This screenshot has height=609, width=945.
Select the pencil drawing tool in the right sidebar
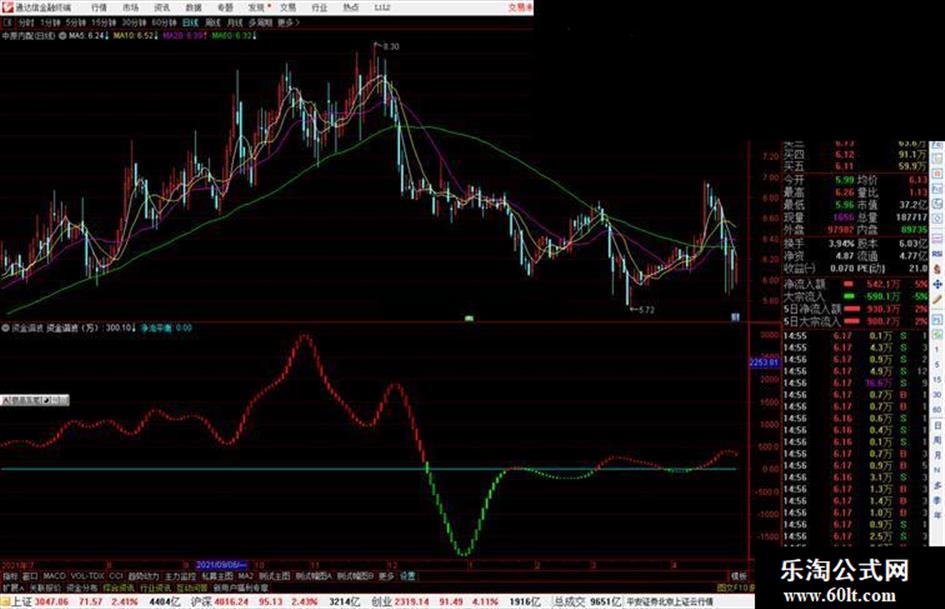[937, 300]
